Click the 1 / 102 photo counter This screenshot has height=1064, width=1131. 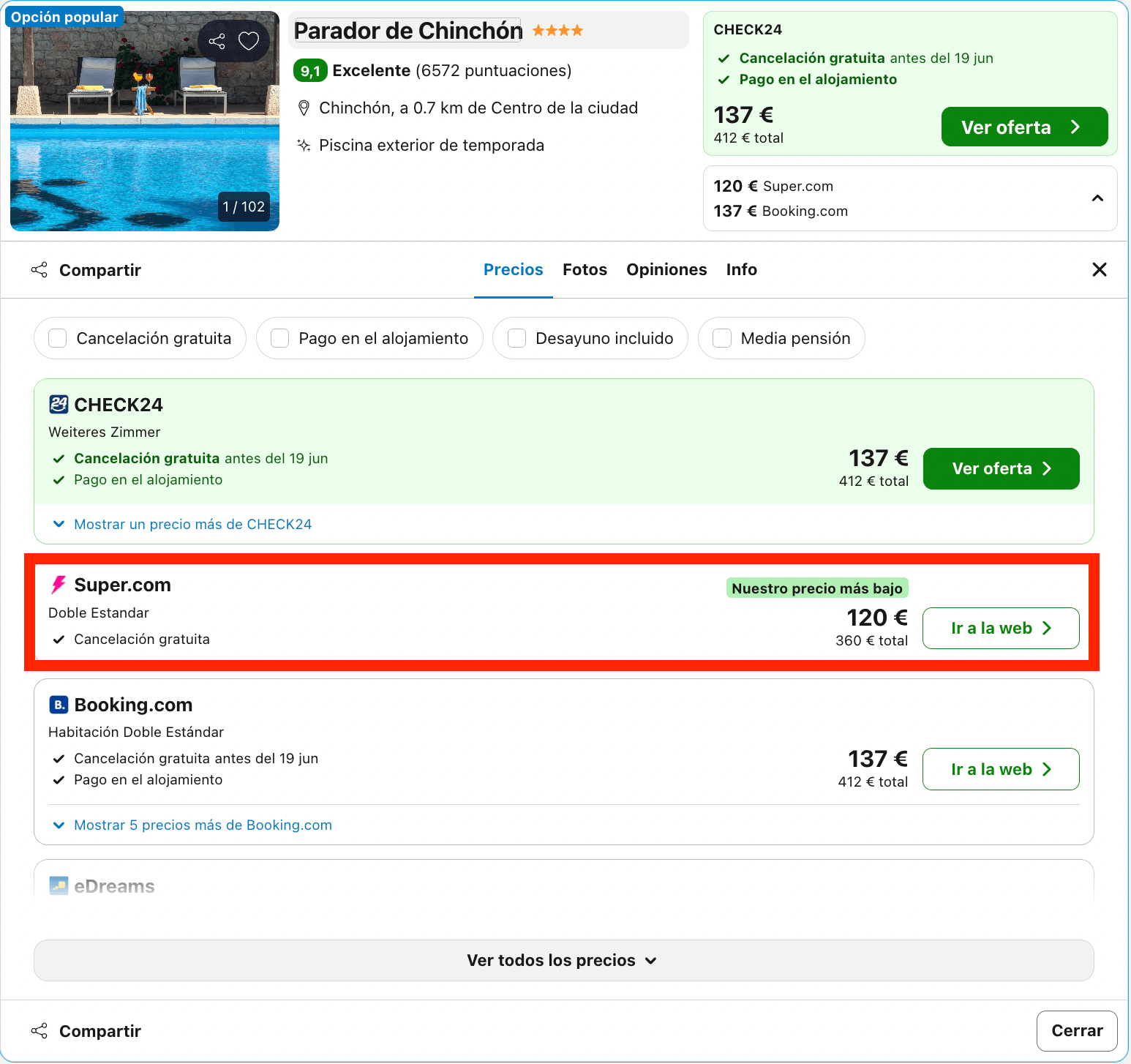(244, 207)
